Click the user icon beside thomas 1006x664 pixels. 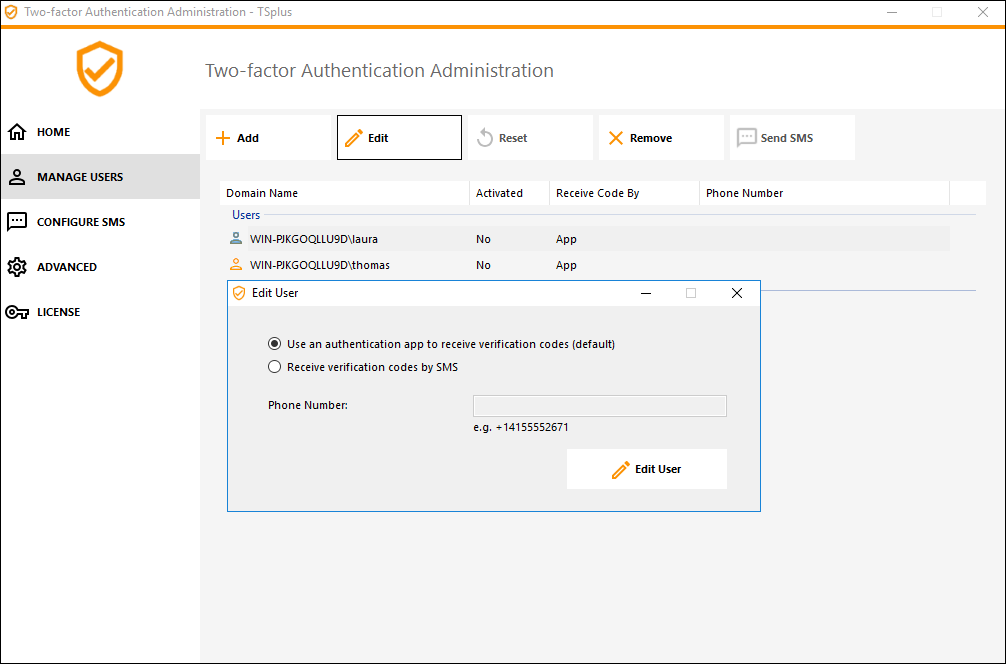click(236, 264)
